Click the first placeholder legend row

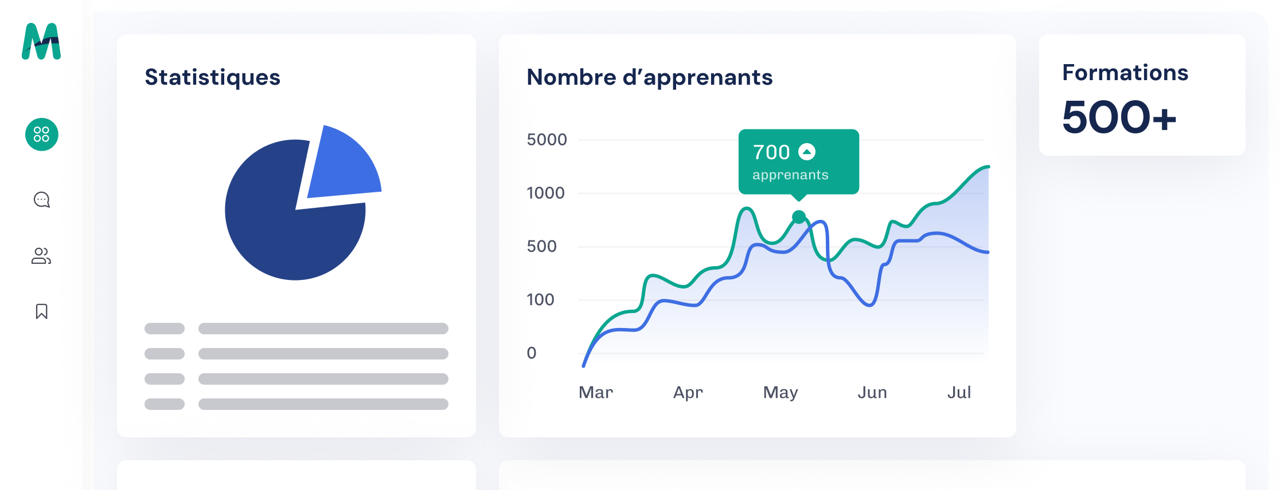[296, 328]
